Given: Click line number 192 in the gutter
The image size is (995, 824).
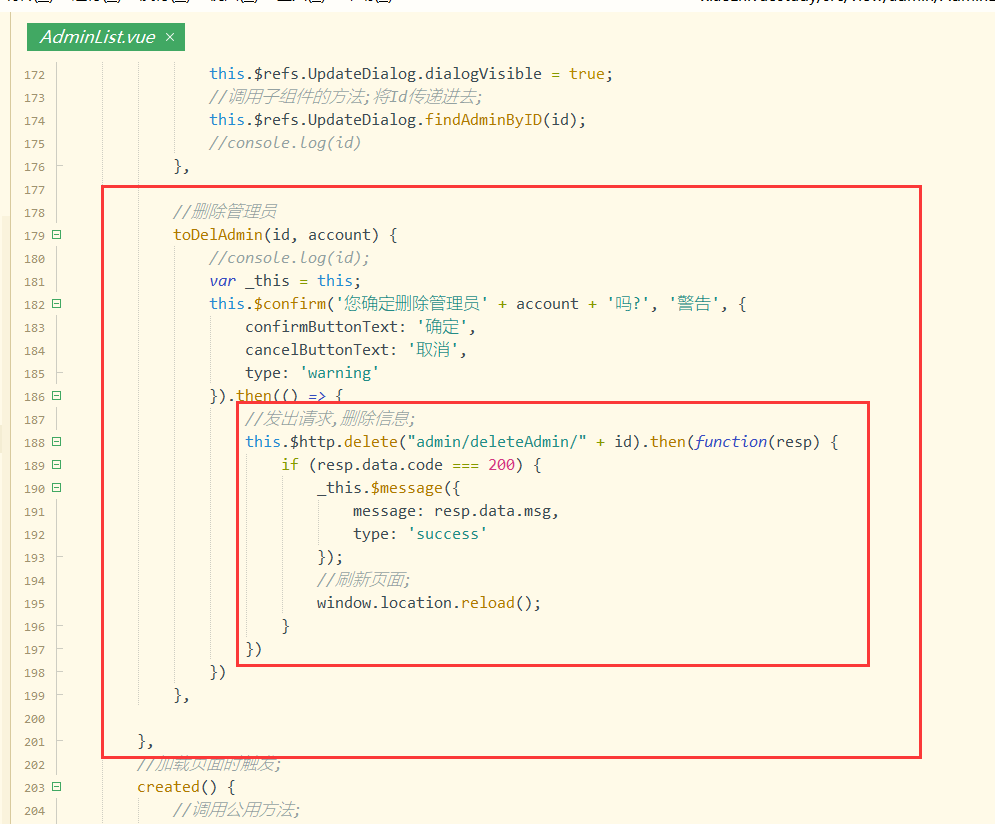Looking at the screenshot, I should (34, 535).
